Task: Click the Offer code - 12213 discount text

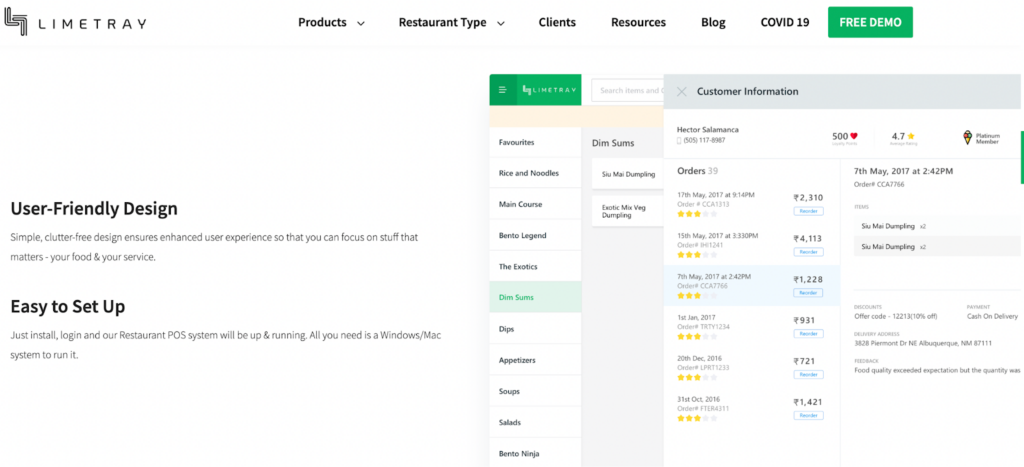Action: click(x=895, y=316)
